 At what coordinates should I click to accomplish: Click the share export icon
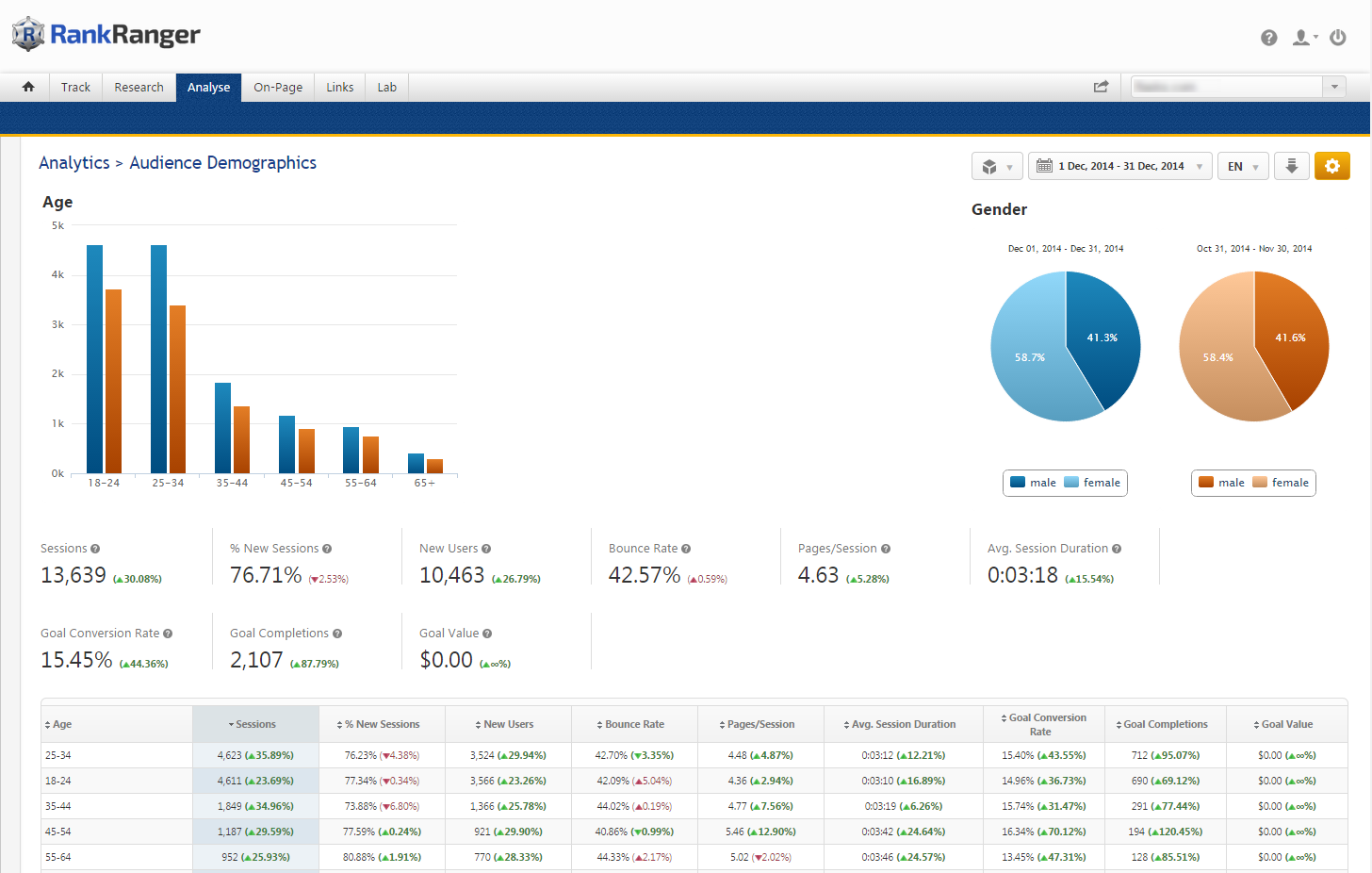click(1101, 87)
